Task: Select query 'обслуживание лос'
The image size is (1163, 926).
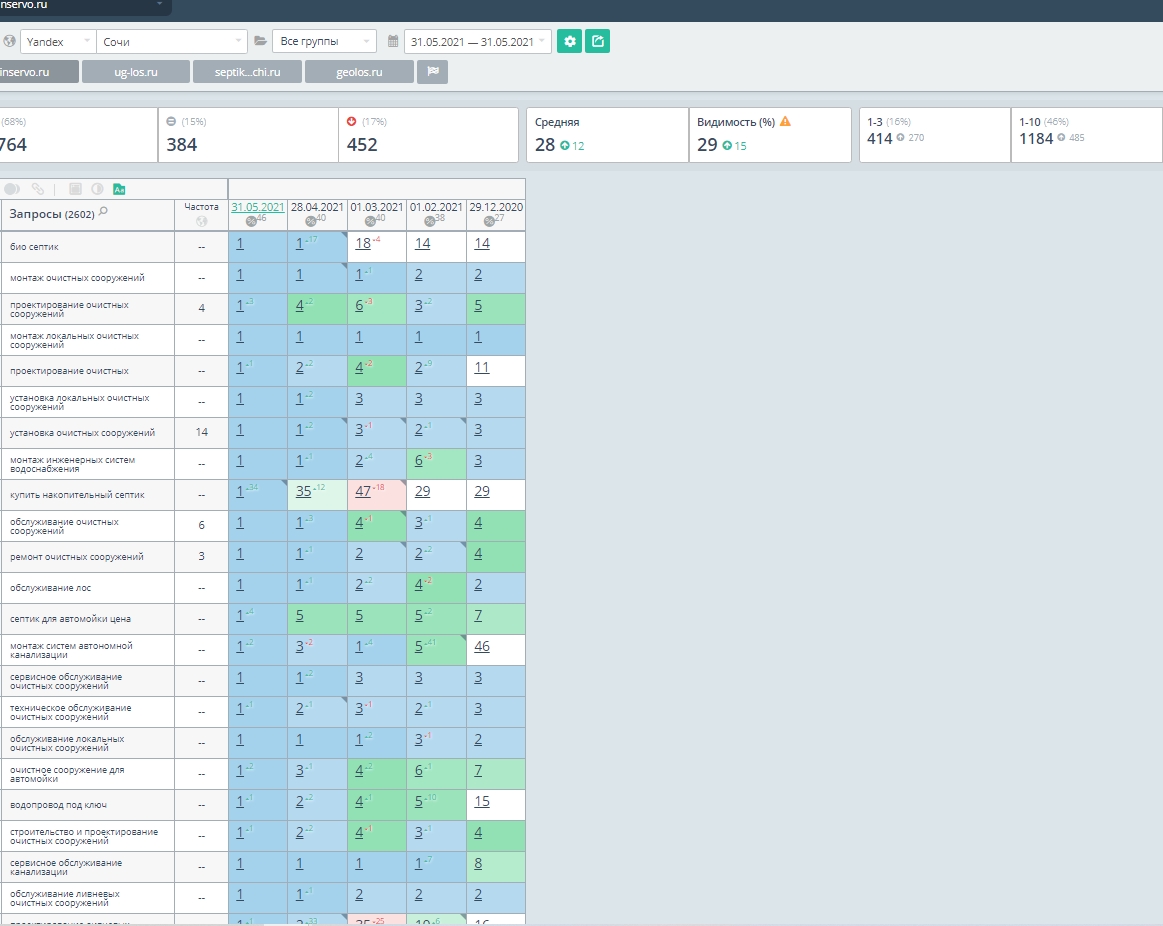Action: tap(50, 588)
